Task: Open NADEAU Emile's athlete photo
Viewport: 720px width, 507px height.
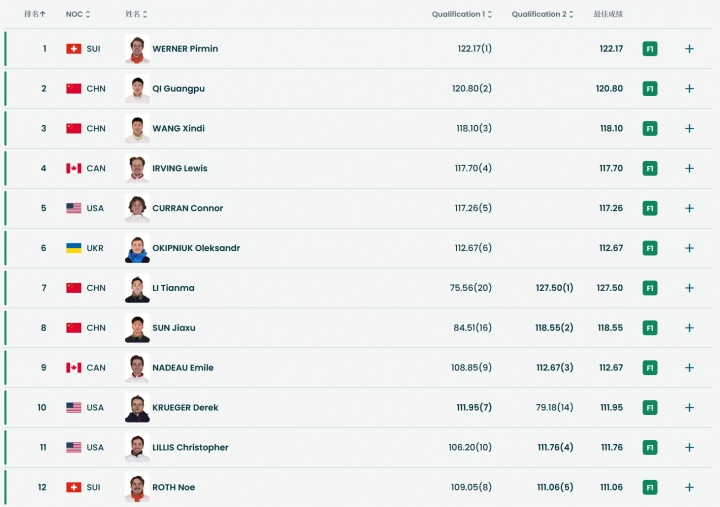Action: [137, 368]
